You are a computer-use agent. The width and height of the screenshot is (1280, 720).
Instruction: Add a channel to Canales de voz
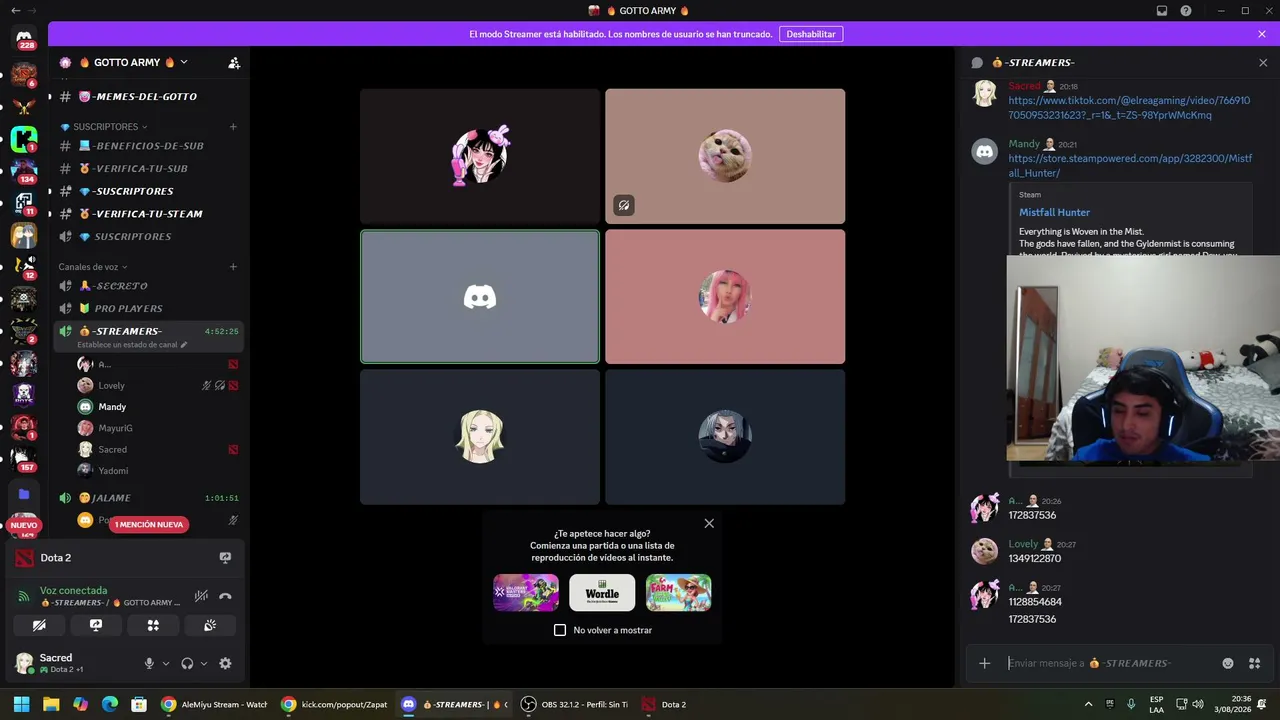click(x=233, y=267)
